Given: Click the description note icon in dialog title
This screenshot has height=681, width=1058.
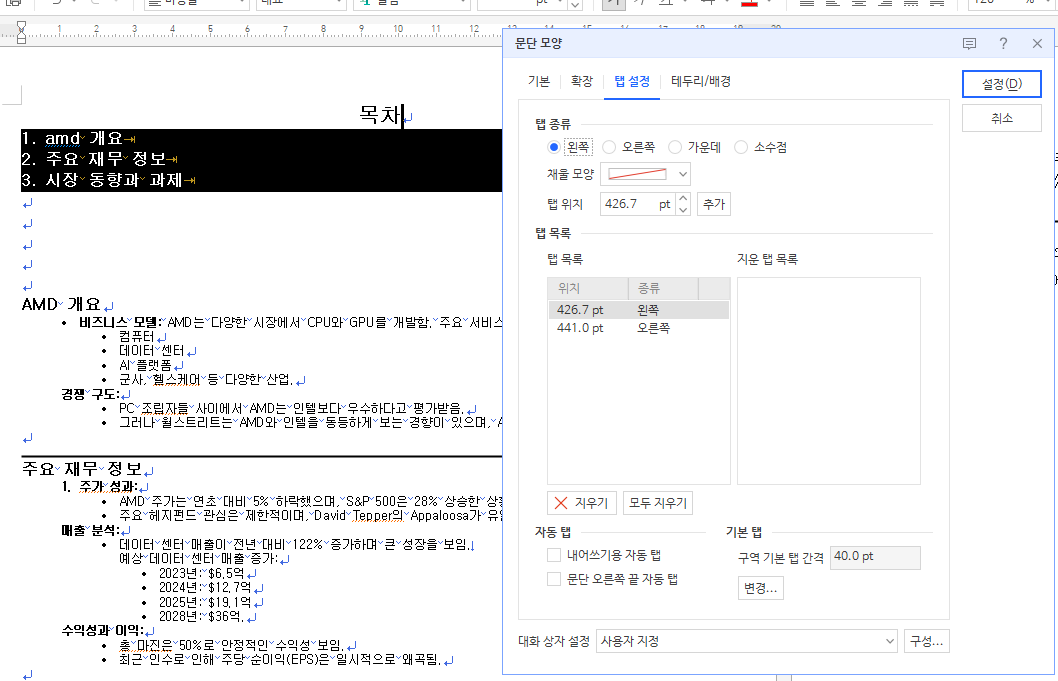Looking at the screenshot, I should click(x=970, y=44).
